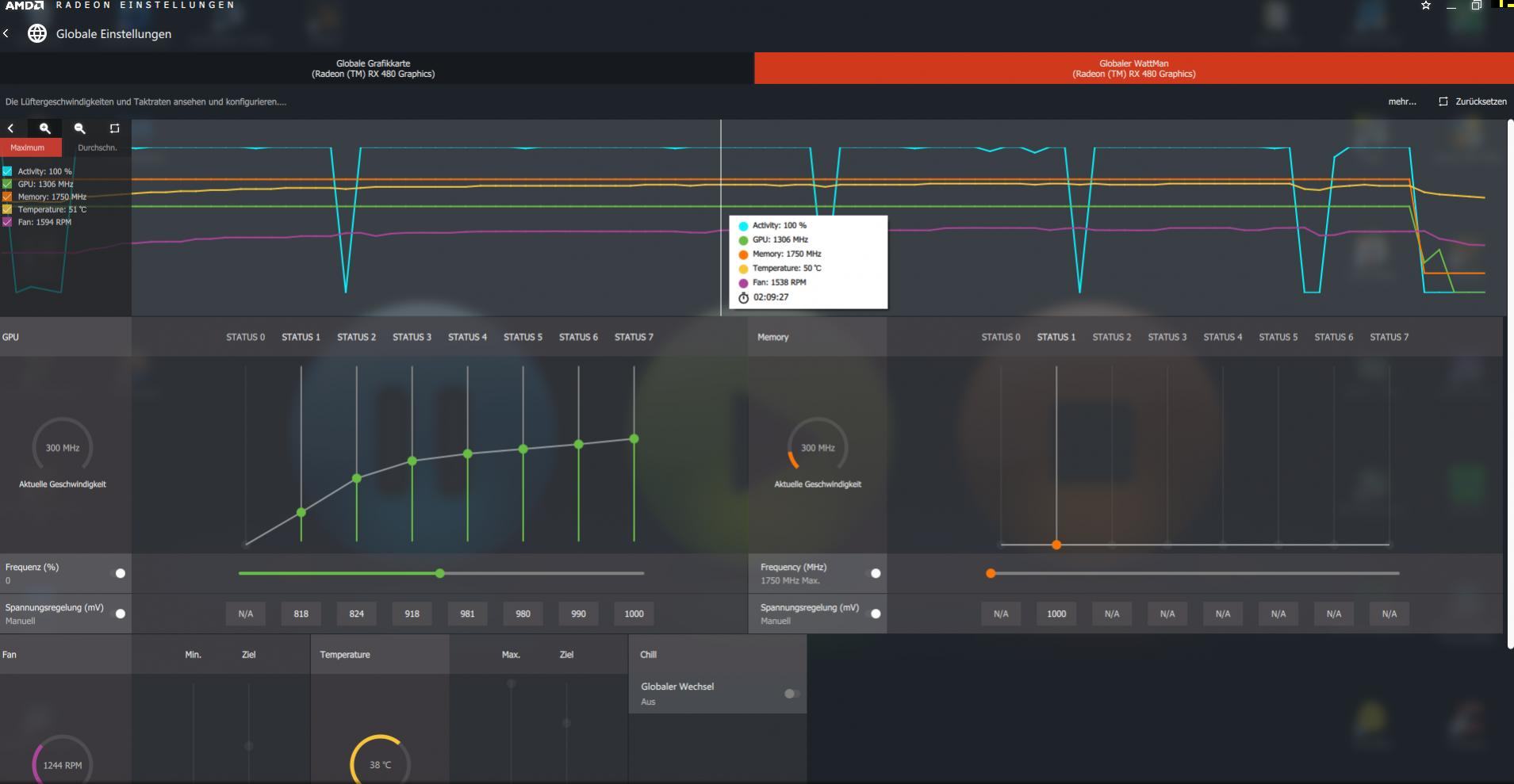The width and height of the screenshot is (1514, 784).
Task: Click Memory STATUS 7 N/A voltage field
Action: coord(1389,614)
